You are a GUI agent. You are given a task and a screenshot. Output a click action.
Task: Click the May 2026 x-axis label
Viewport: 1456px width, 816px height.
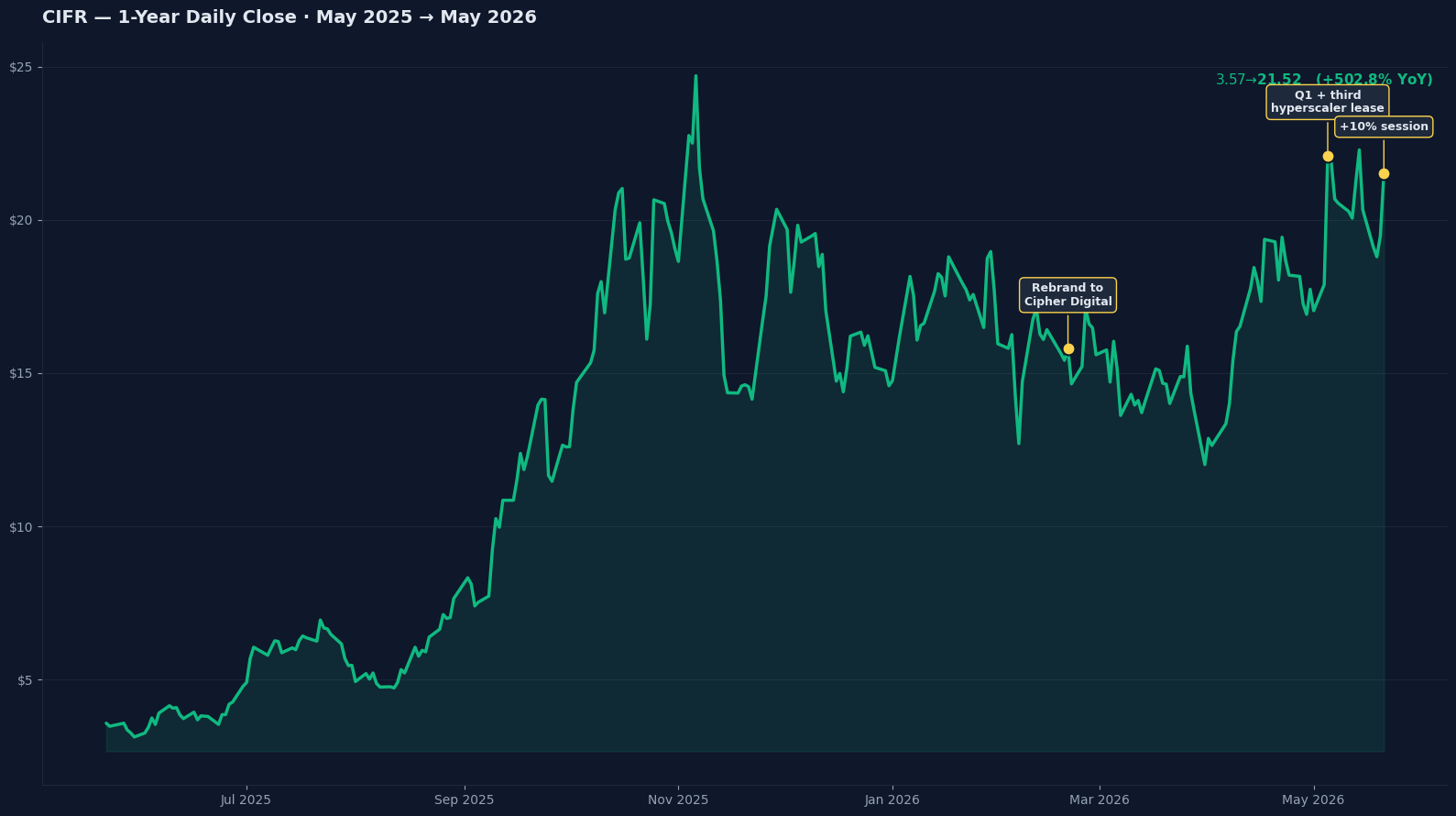tap(1313, 800)
